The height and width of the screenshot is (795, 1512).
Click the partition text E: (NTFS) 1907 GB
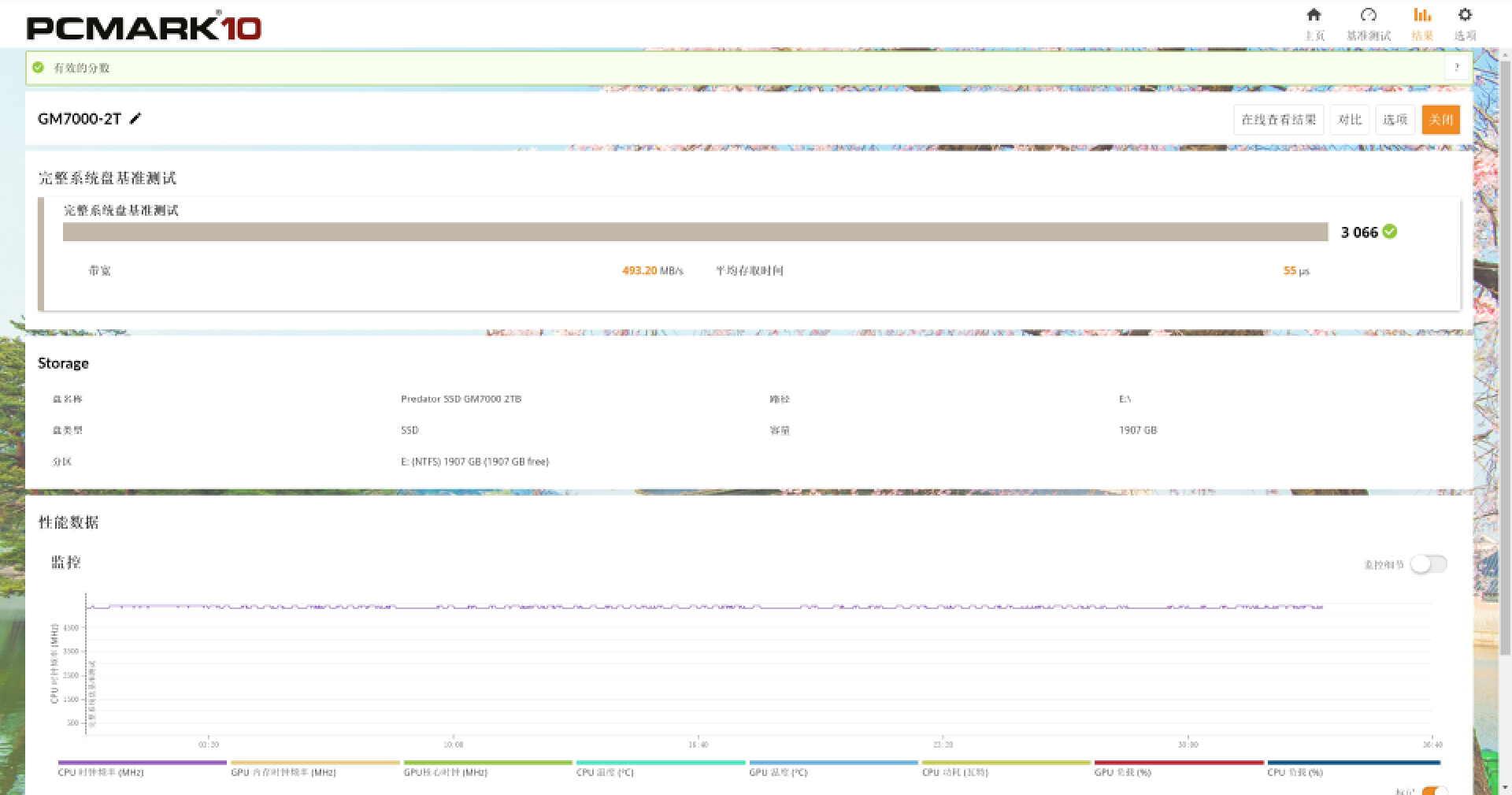[x=475, y=462]
